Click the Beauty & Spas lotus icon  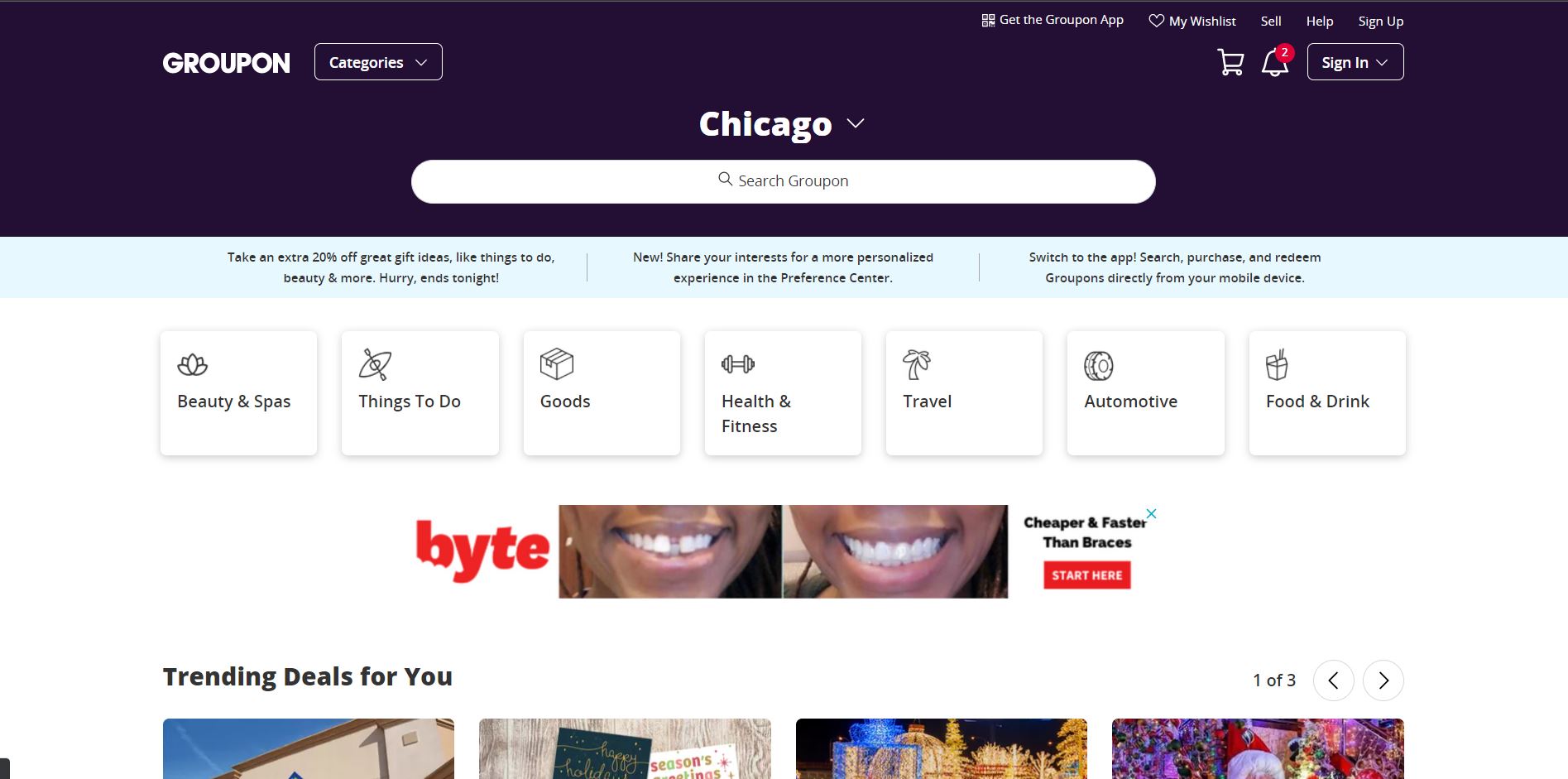pos(192,364)
